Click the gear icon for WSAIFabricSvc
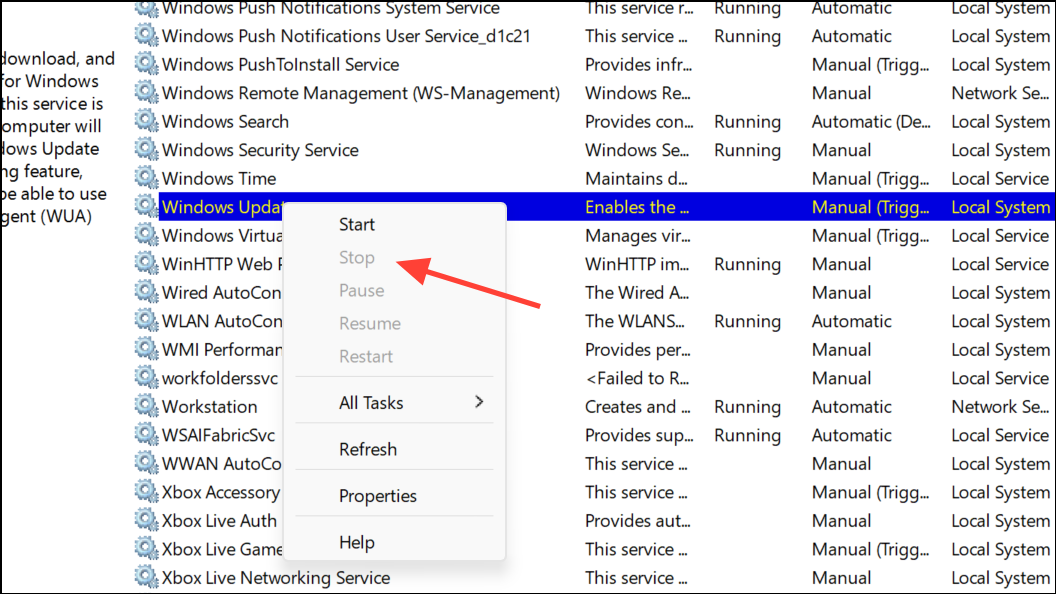Viewport: 1056px width, 594px height. (x=146, y=434)
